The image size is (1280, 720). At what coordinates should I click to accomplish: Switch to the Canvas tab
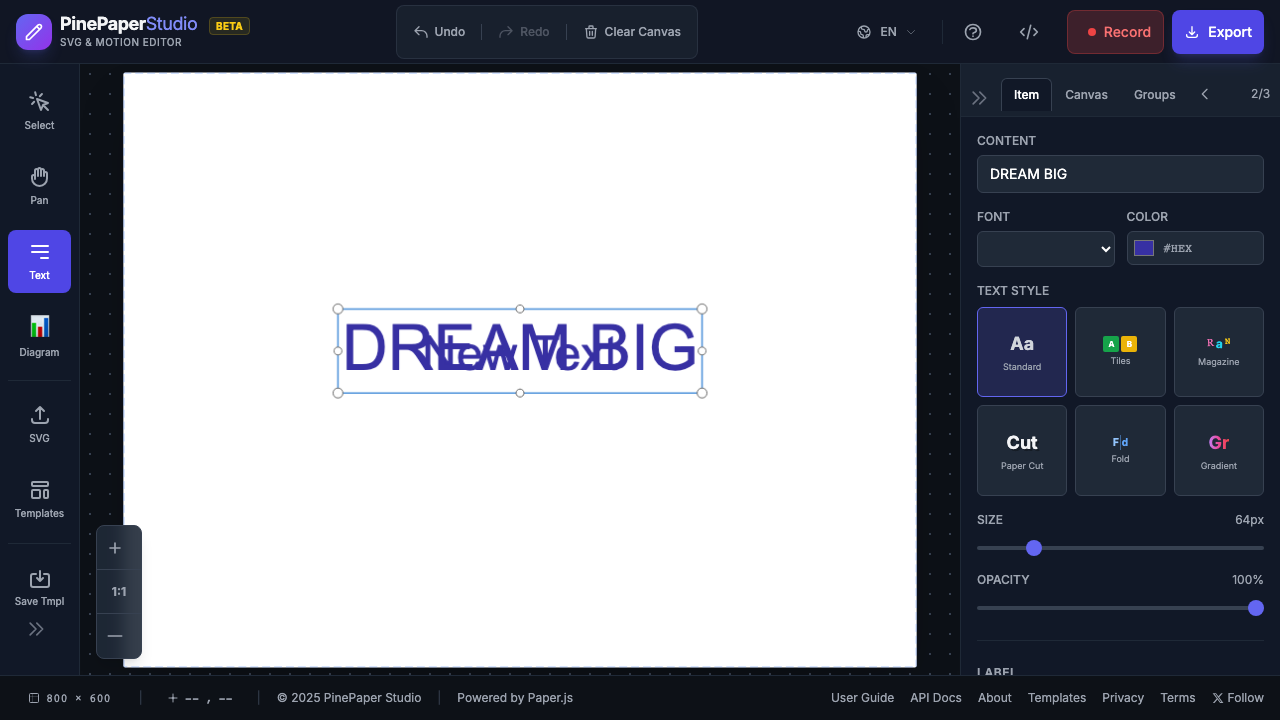click(1086, 94)
